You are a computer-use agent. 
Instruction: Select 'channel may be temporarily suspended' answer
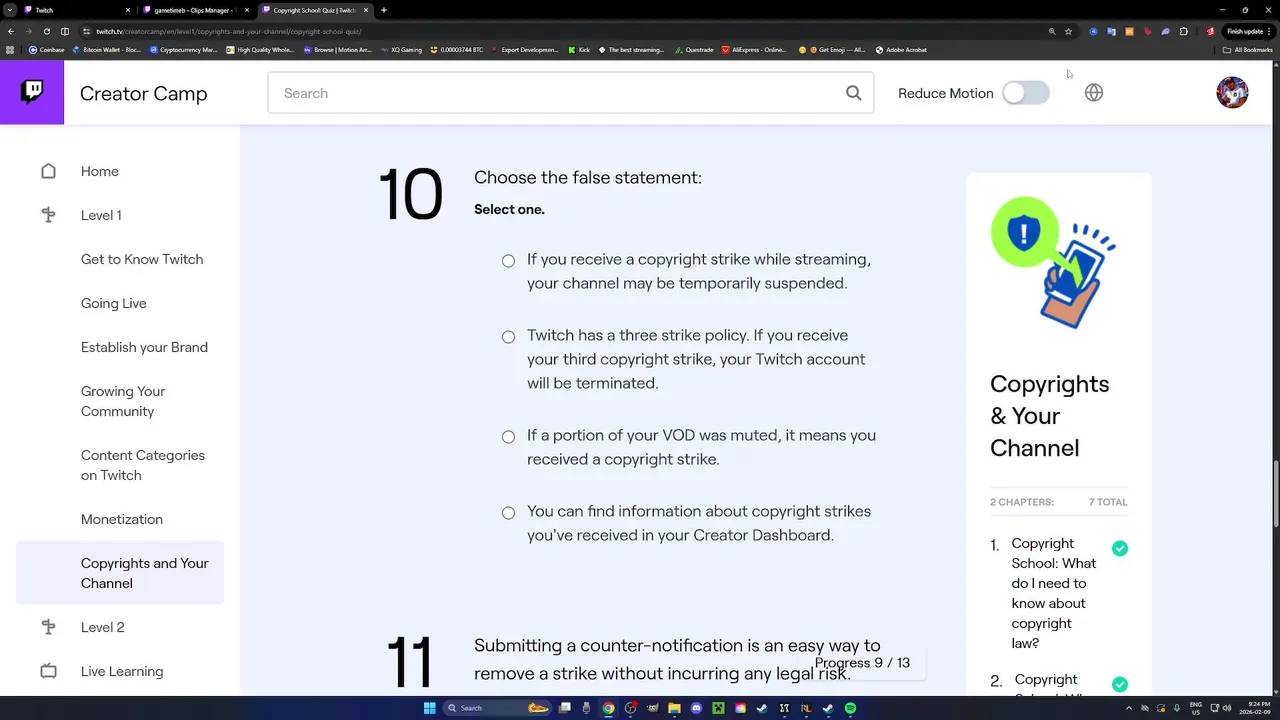(508, 261)
